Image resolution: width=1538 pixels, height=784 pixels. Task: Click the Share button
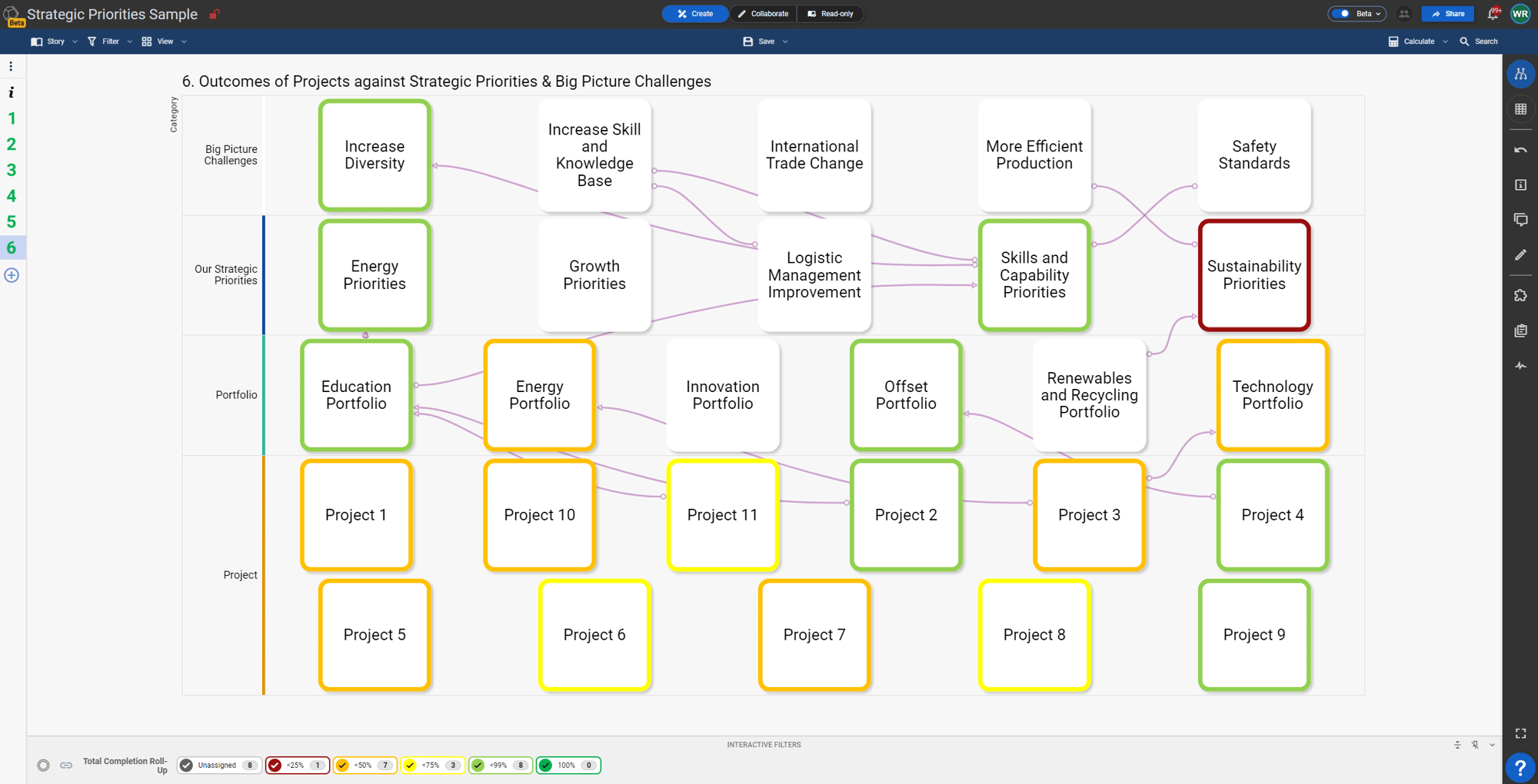(x=1448, y=14)
